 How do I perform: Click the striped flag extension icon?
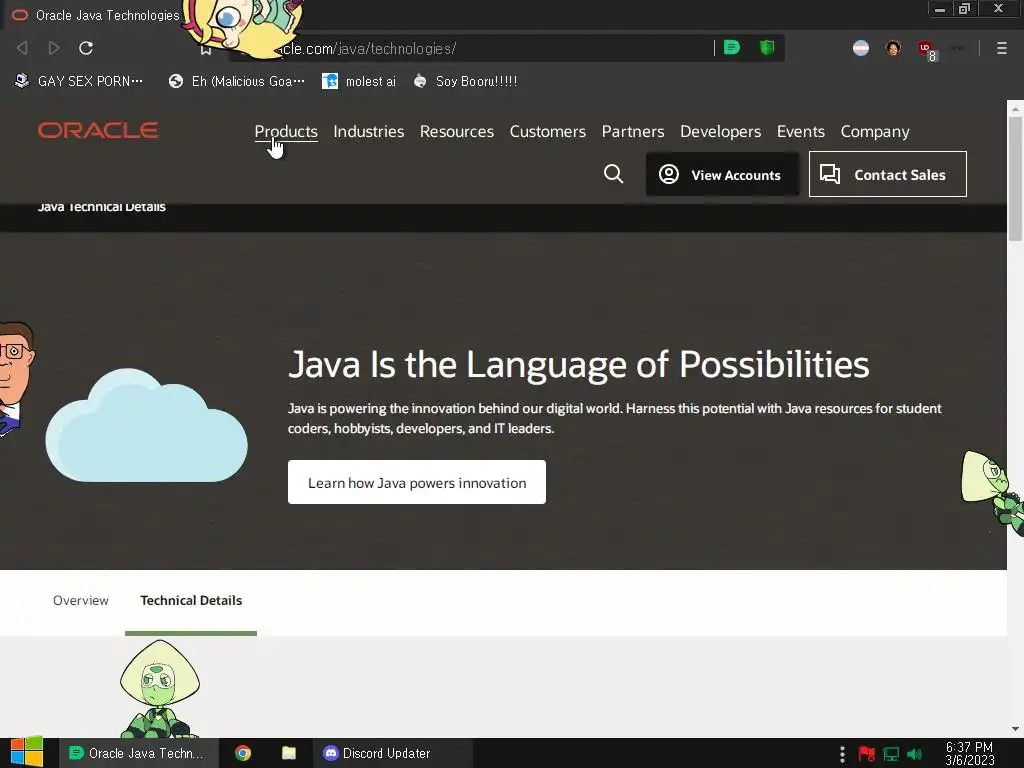861,48
